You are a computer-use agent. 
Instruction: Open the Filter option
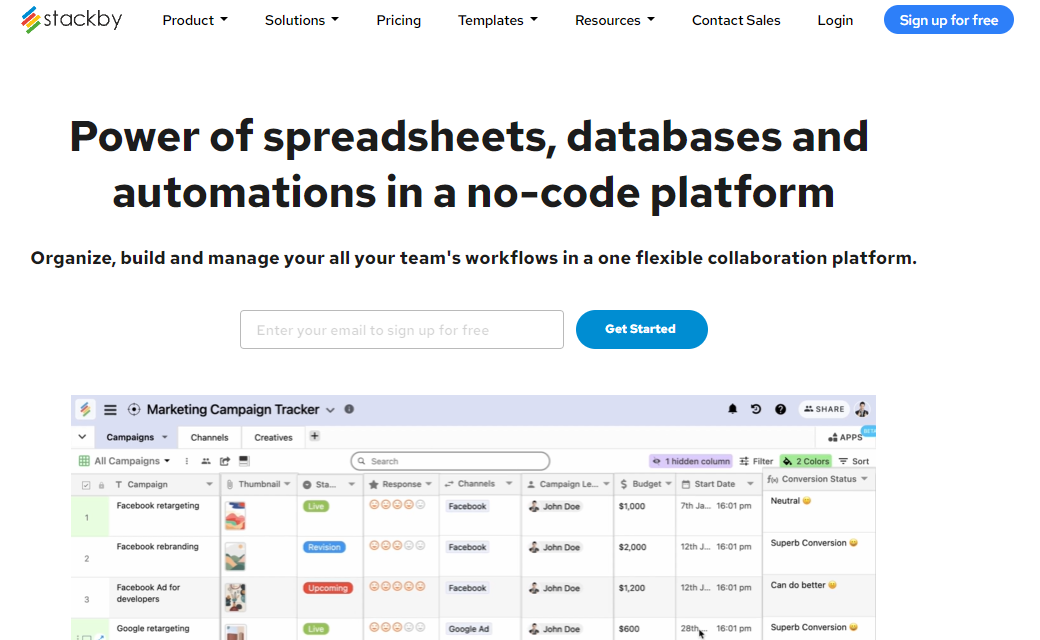(x=757, y=461)
